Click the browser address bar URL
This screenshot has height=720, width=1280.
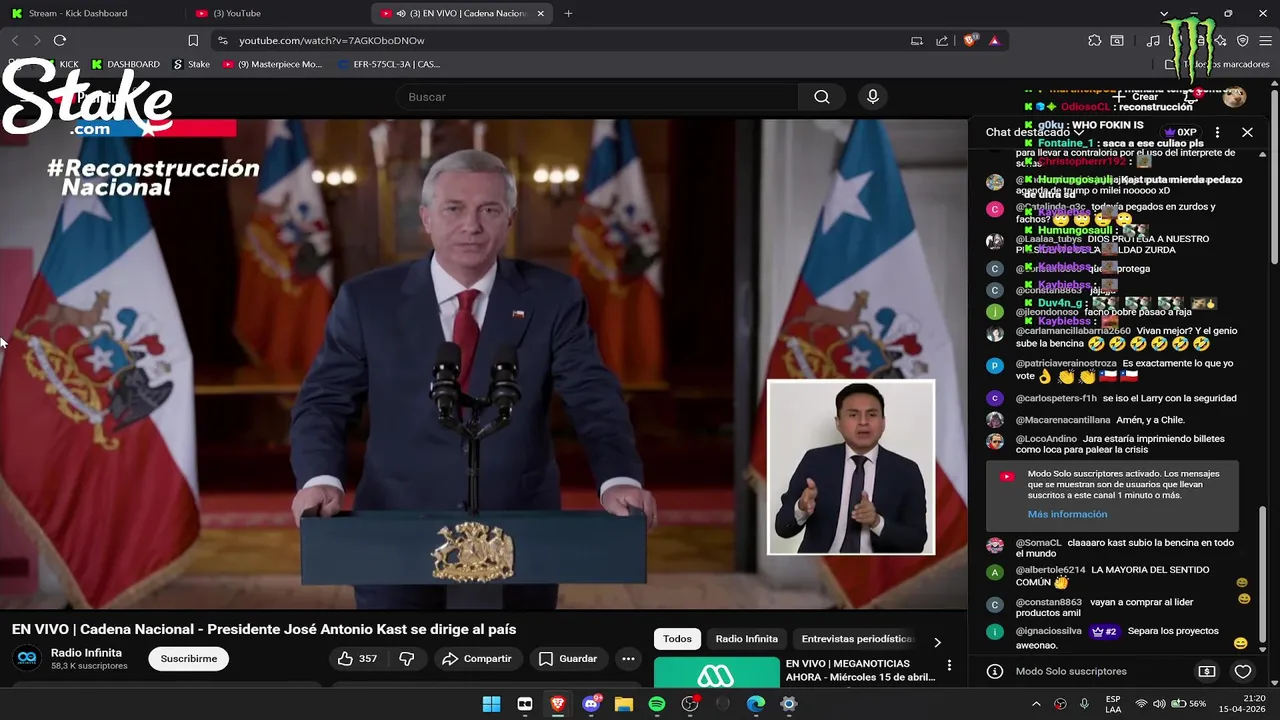(x=332, y=40)
